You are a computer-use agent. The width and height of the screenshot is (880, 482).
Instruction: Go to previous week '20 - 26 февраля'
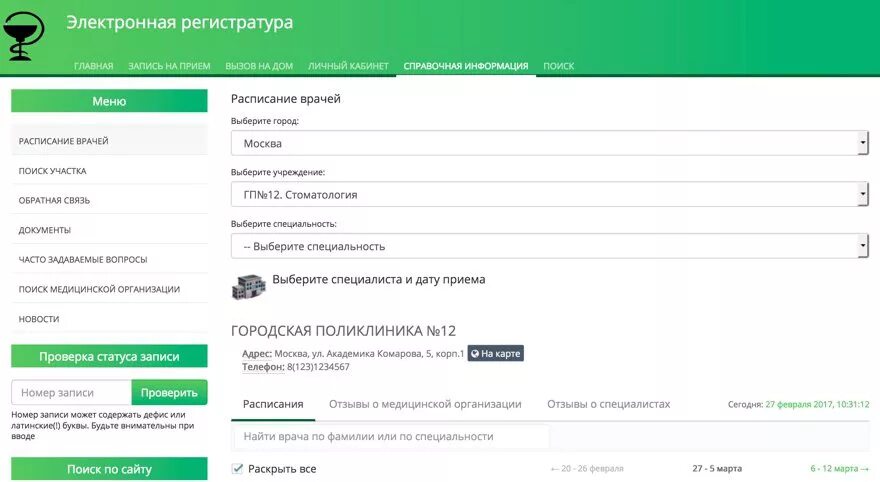point(587,469)
